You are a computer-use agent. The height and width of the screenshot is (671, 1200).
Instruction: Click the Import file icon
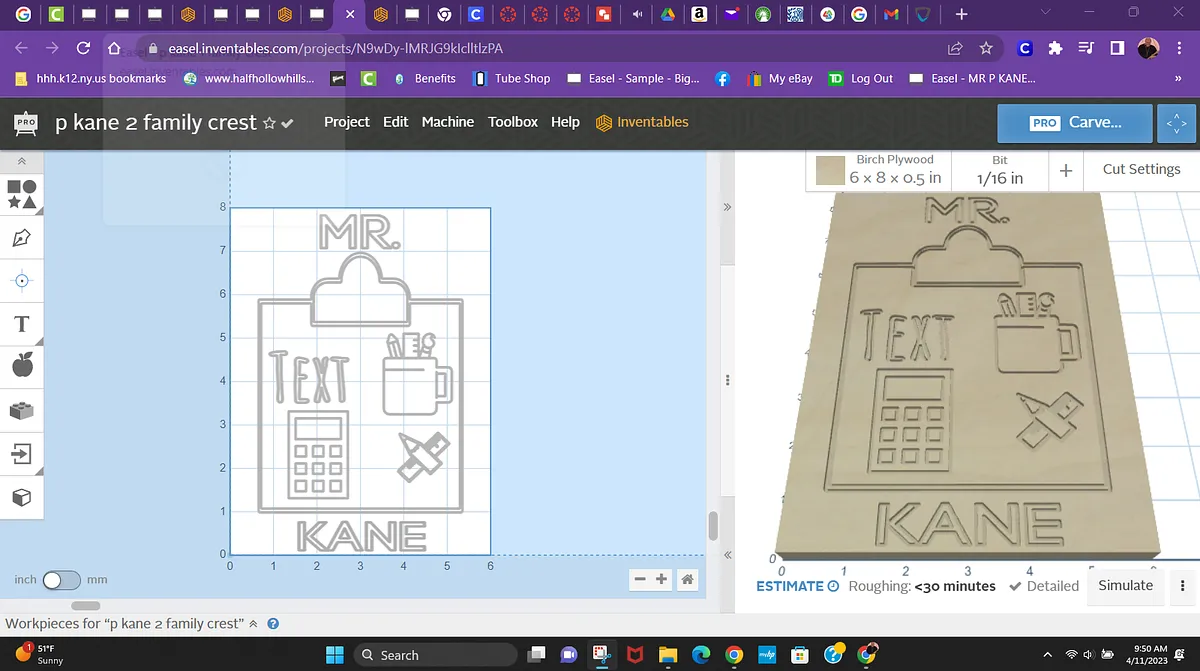coord(22,454)
